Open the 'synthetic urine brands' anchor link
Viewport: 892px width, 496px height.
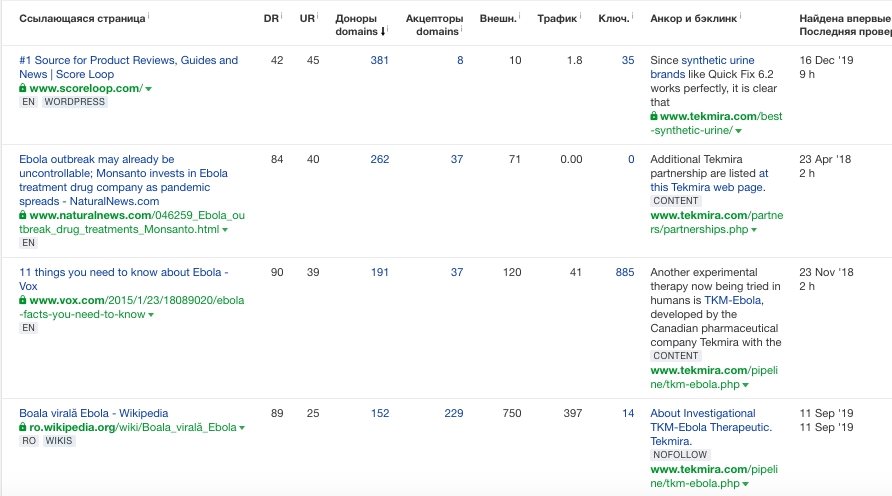point(702,67)
